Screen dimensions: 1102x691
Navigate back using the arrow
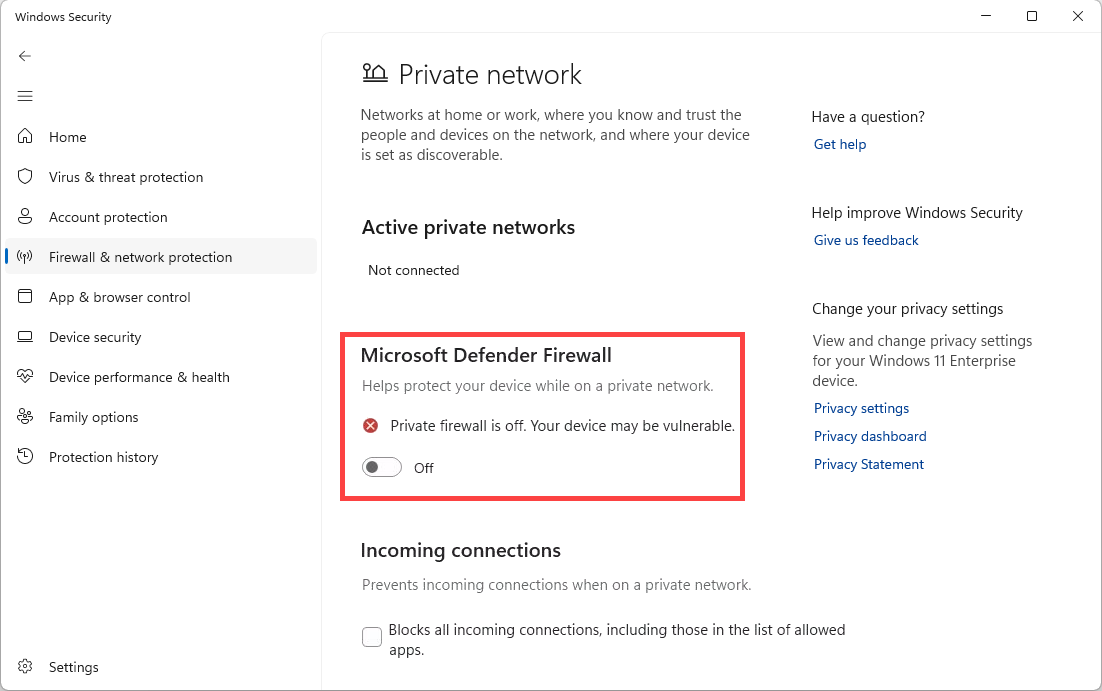tap(25, 56)
